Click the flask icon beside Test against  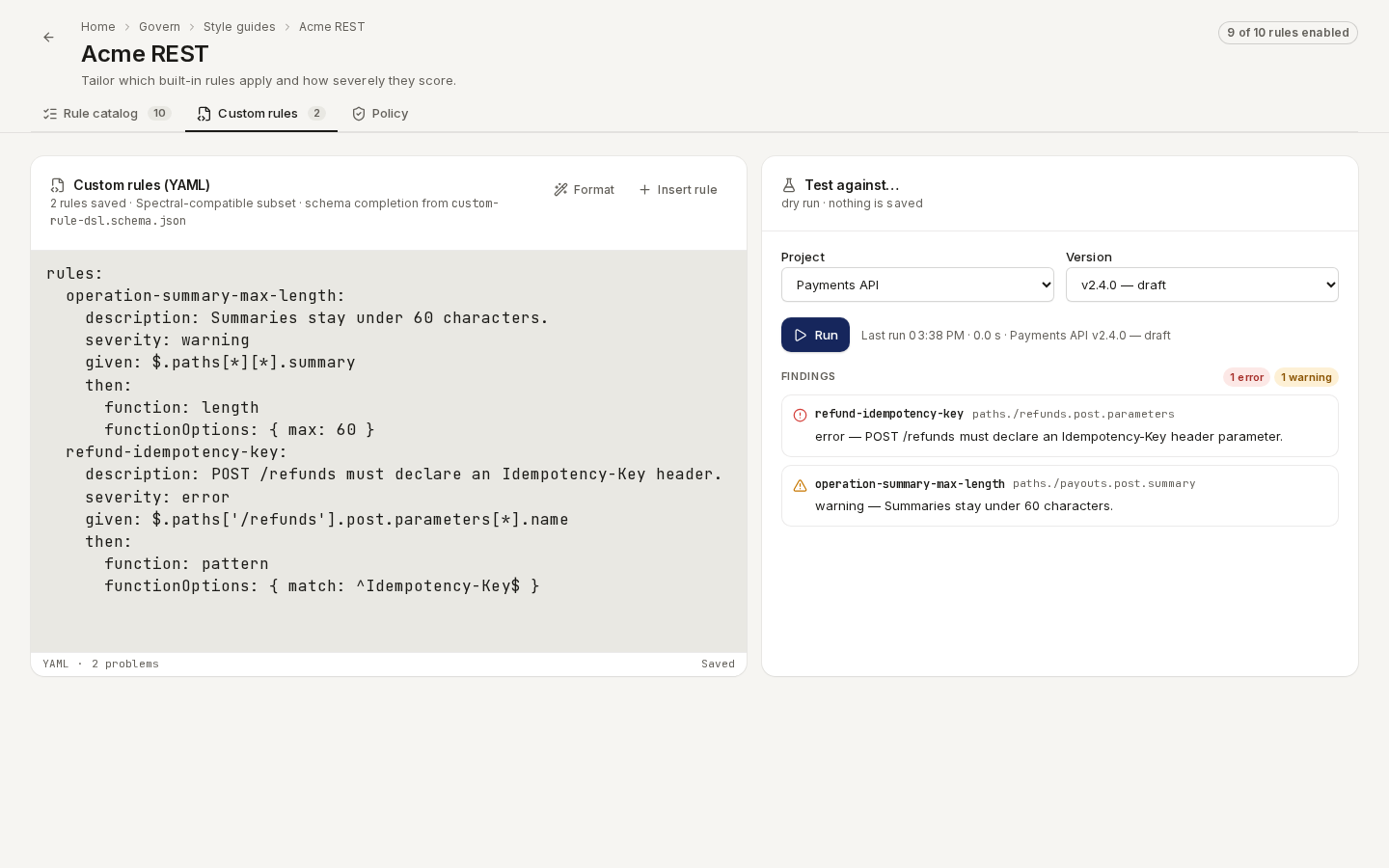pyautogui.click(x=789, y=185)
